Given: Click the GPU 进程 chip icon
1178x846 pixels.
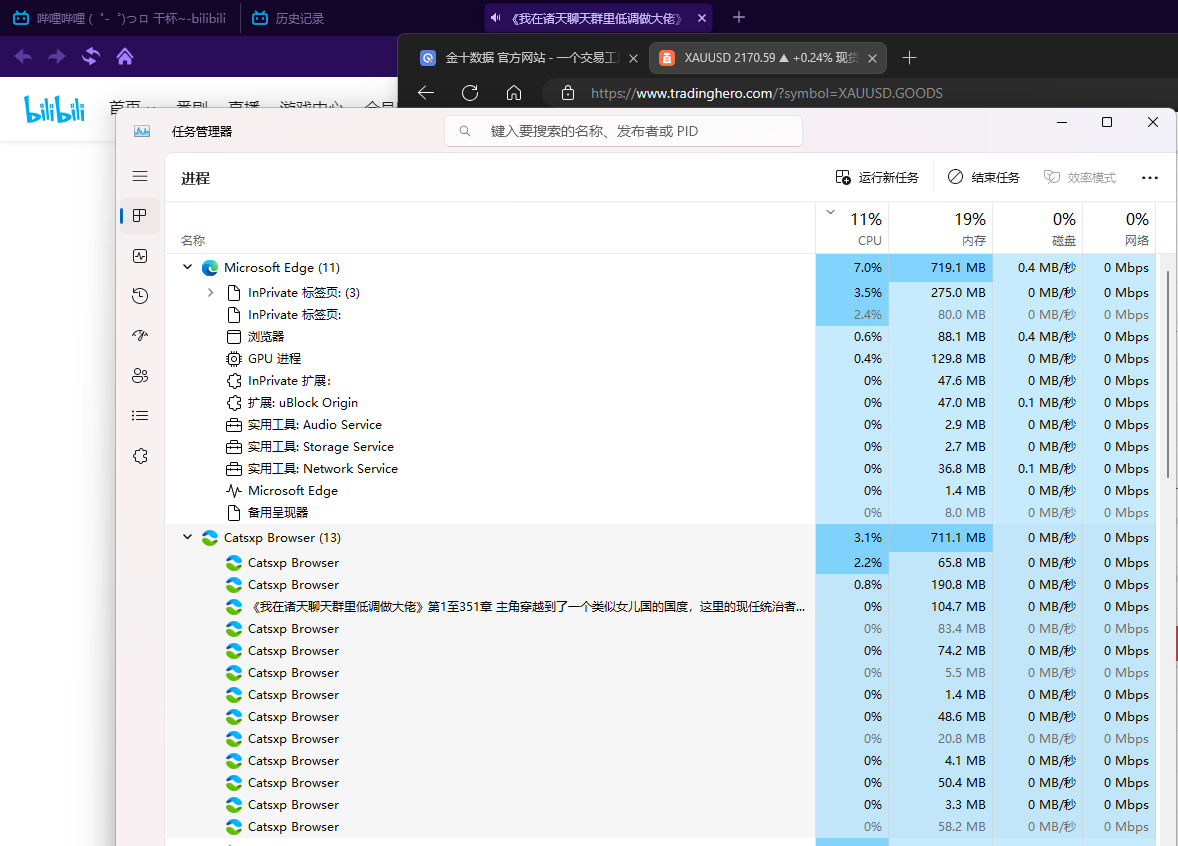Looking at the screenshot, I should point(234,358).
